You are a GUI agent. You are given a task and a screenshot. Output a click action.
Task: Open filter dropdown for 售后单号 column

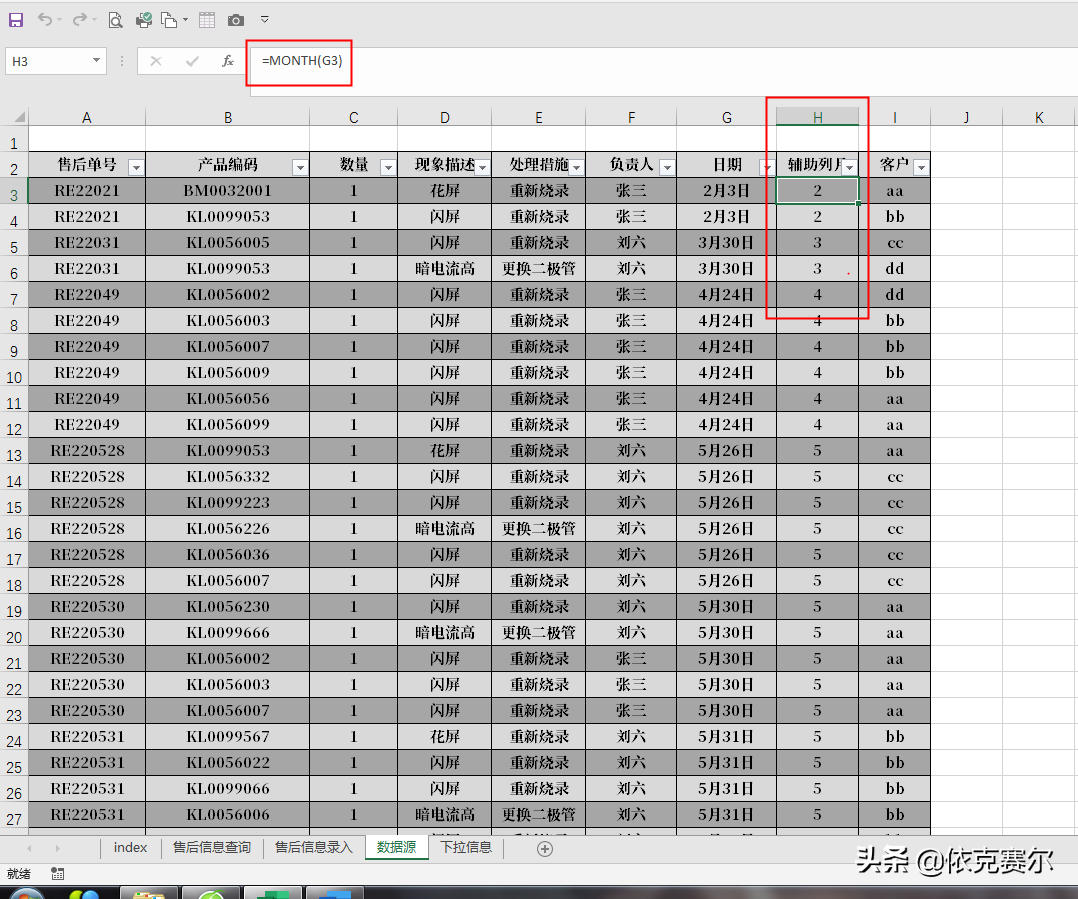[x=136, y=167]
